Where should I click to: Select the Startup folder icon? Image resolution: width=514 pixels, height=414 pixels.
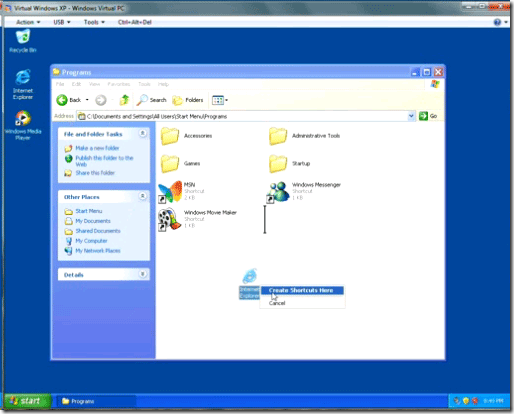click(278, 164)
